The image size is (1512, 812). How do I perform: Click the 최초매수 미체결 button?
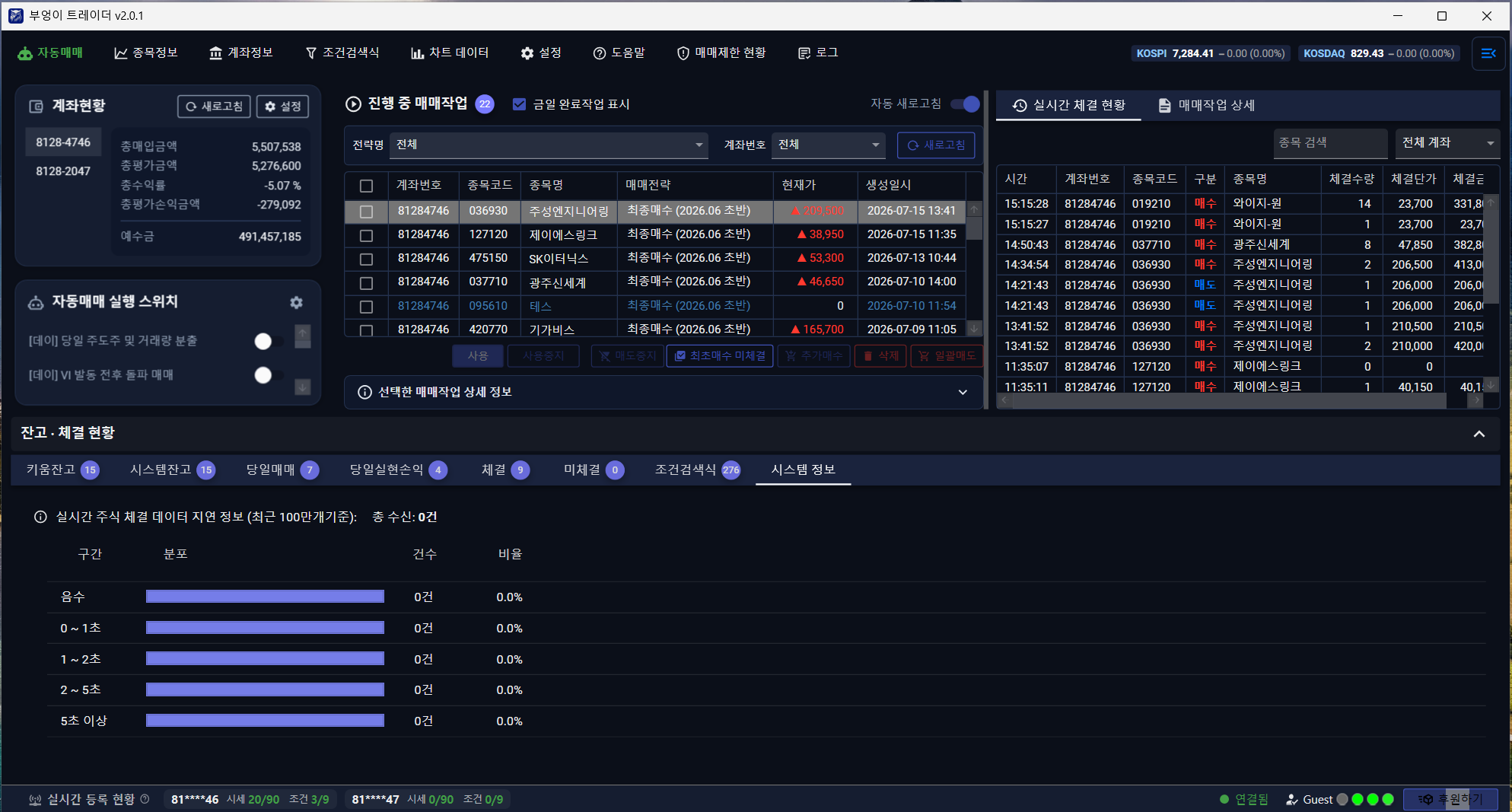tap(720, 356)
